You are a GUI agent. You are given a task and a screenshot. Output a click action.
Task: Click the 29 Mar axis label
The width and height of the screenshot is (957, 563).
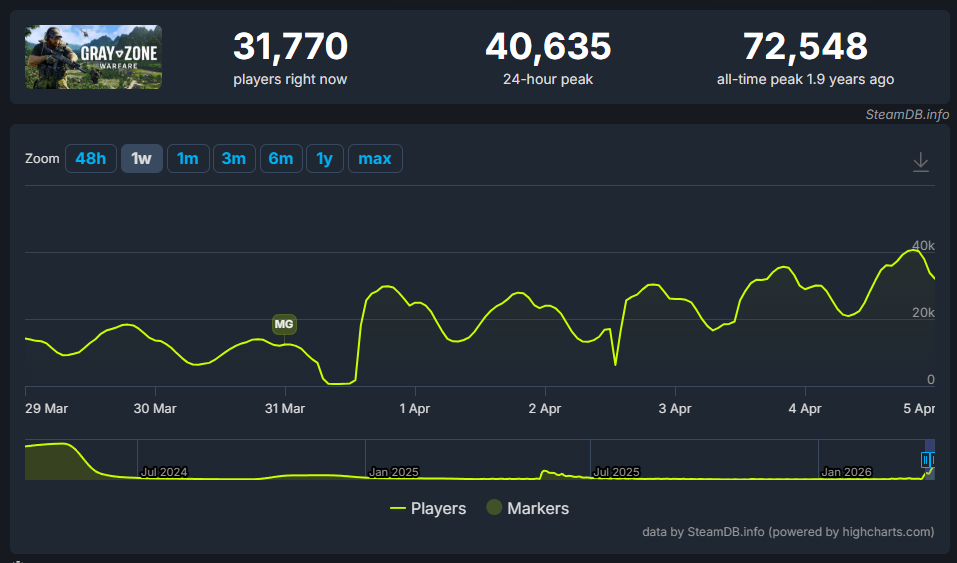[x=46, y=409]
